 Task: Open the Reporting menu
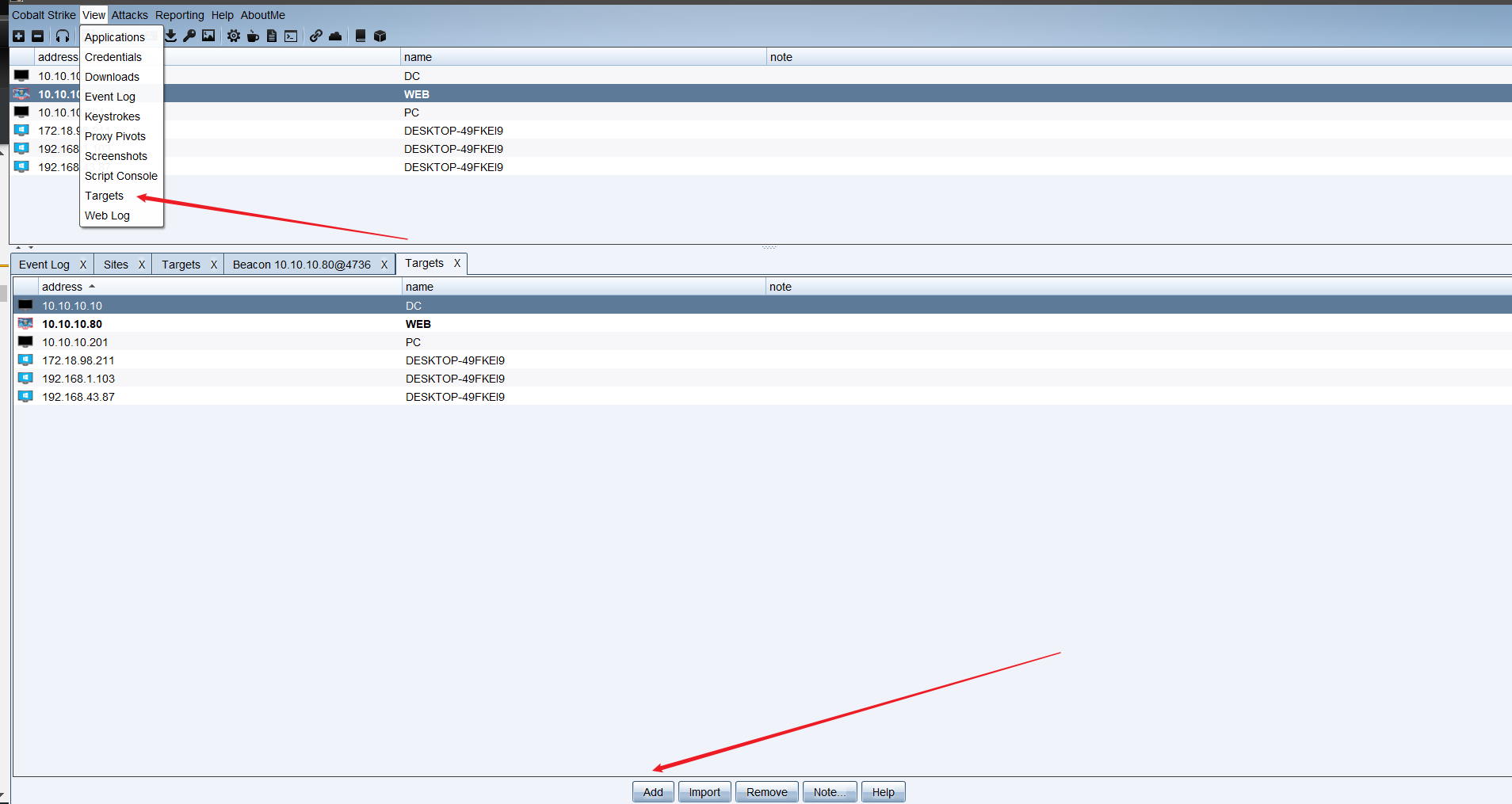point(180,15)
